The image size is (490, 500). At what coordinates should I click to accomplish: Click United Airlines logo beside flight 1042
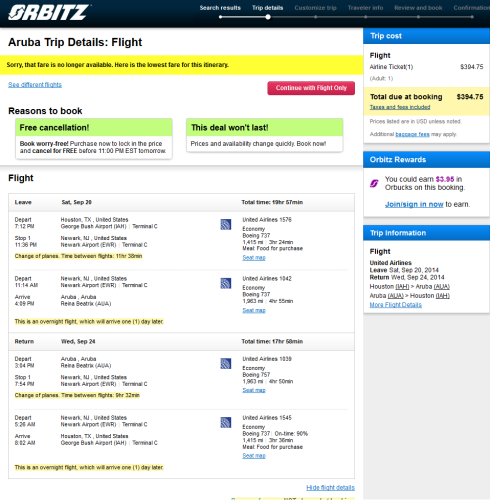point(226,283)
